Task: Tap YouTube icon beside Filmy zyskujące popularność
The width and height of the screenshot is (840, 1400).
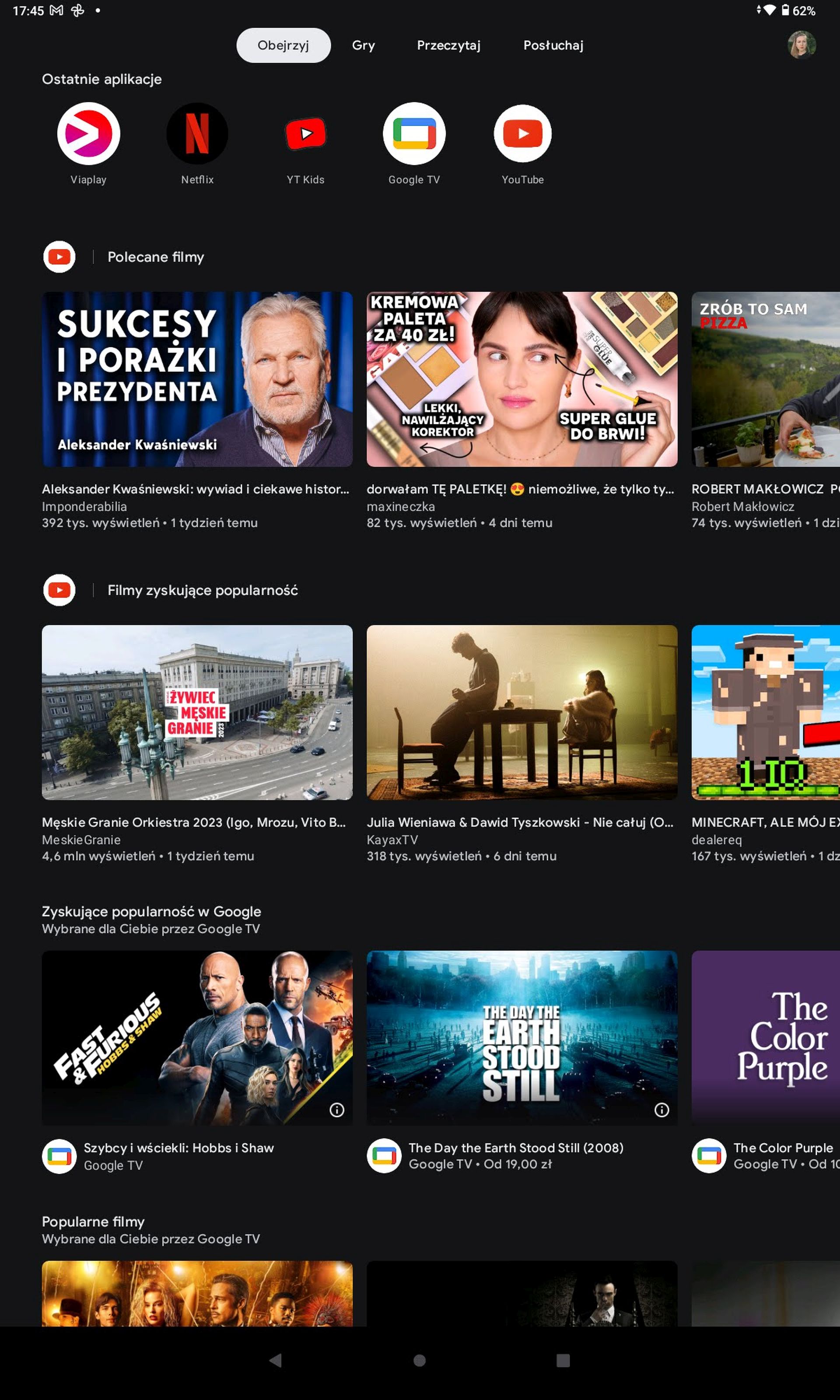Action: point(59,590)
